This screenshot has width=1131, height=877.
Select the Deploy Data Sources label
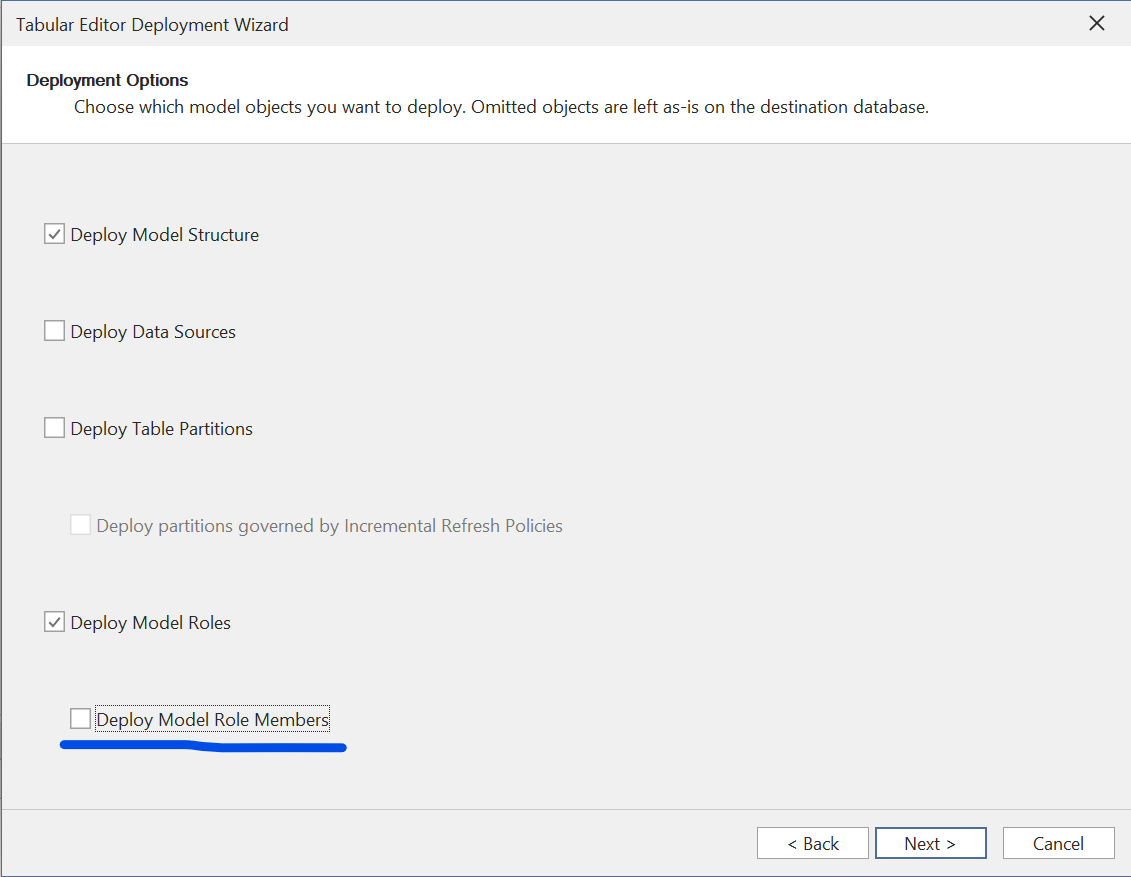152,331
